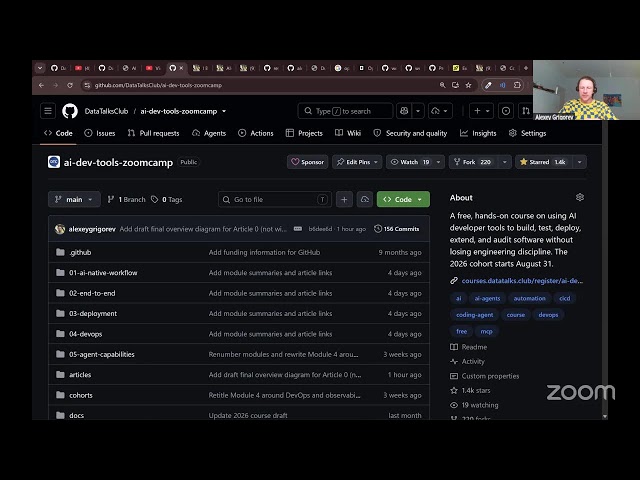Image resolution: width=640 pixels, height=480 pixels.
Task: Open the main branch selector
Action: (x=74, y=200)
